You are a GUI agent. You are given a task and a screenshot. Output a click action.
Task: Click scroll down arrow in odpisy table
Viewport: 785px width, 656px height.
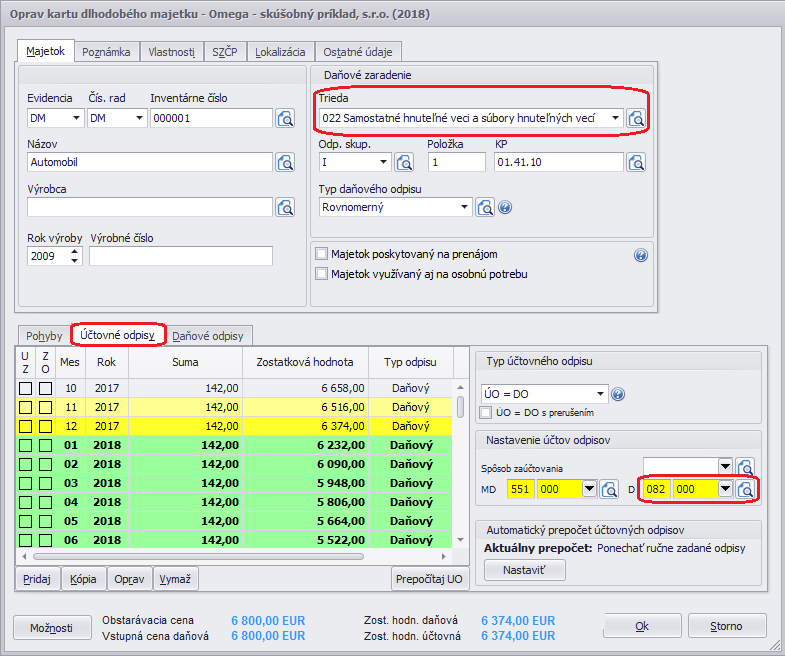point(461,540)
